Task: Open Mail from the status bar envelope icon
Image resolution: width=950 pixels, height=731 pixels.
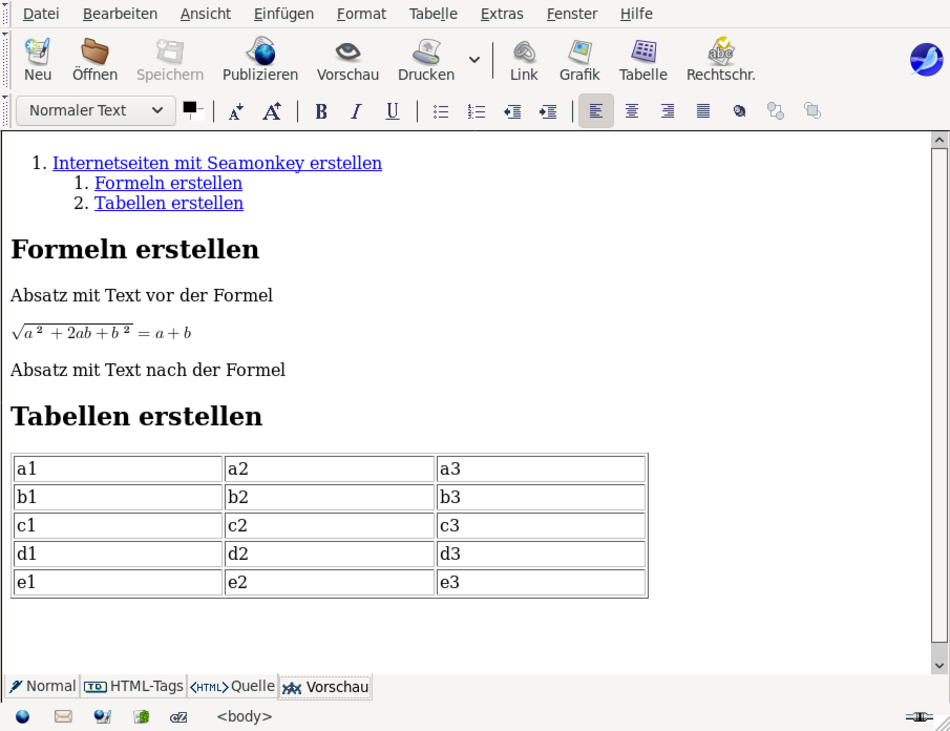Action: coord(63,717)
